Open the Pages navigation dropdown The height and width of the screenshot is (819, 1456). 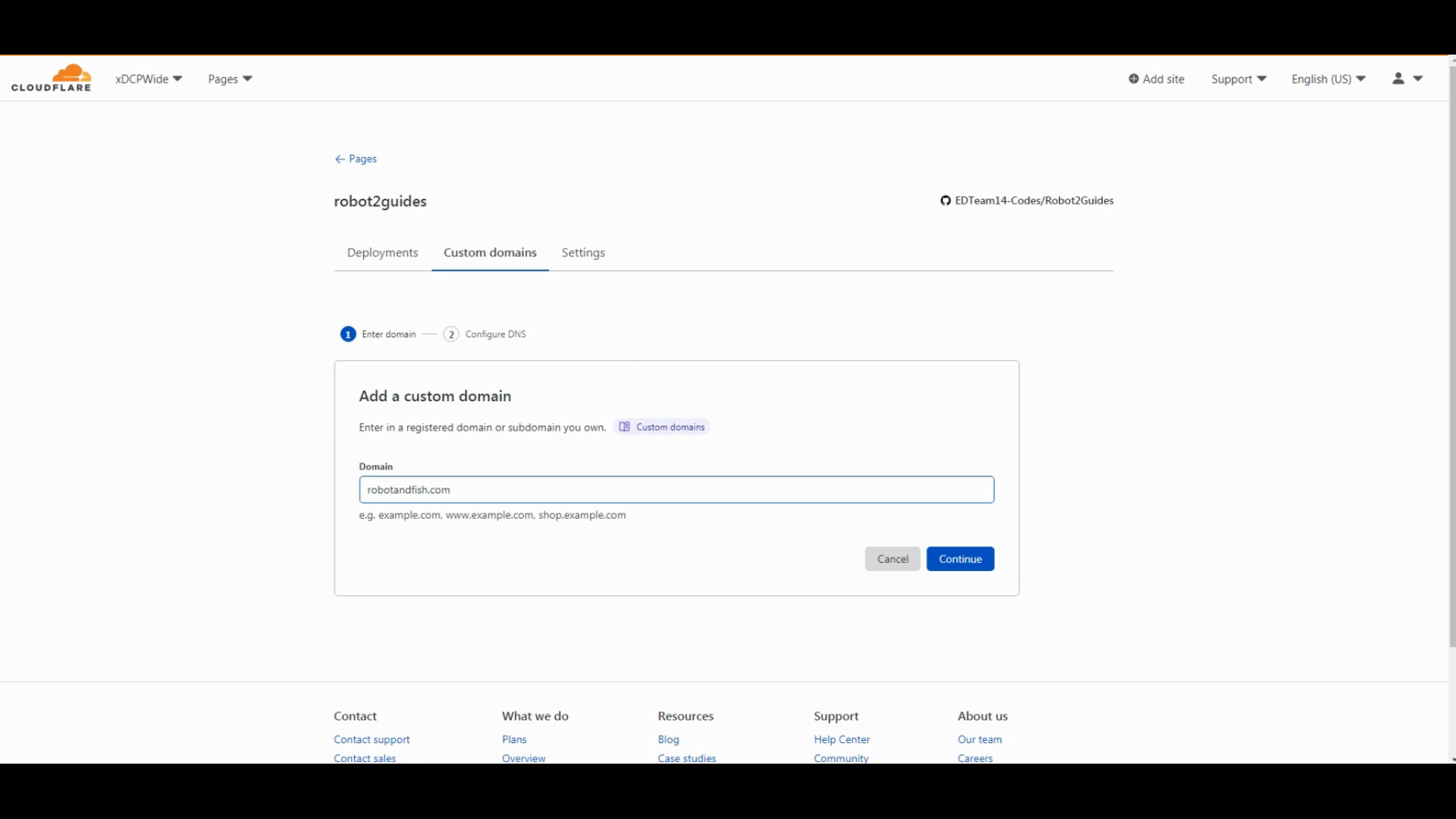coord(230,79)
